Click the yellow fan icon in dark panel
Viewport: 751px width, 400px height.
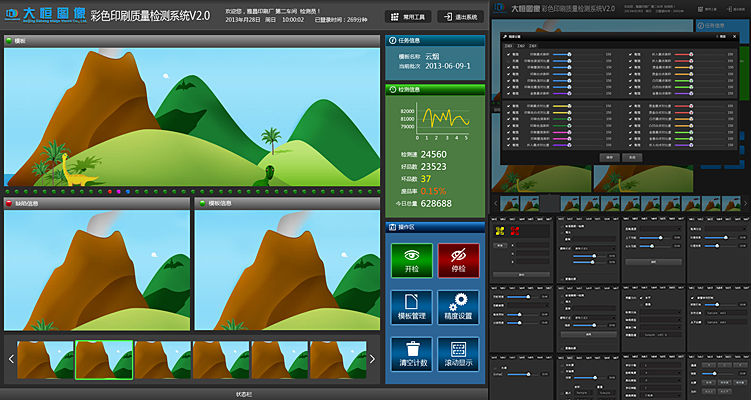[x=500, y=231]
